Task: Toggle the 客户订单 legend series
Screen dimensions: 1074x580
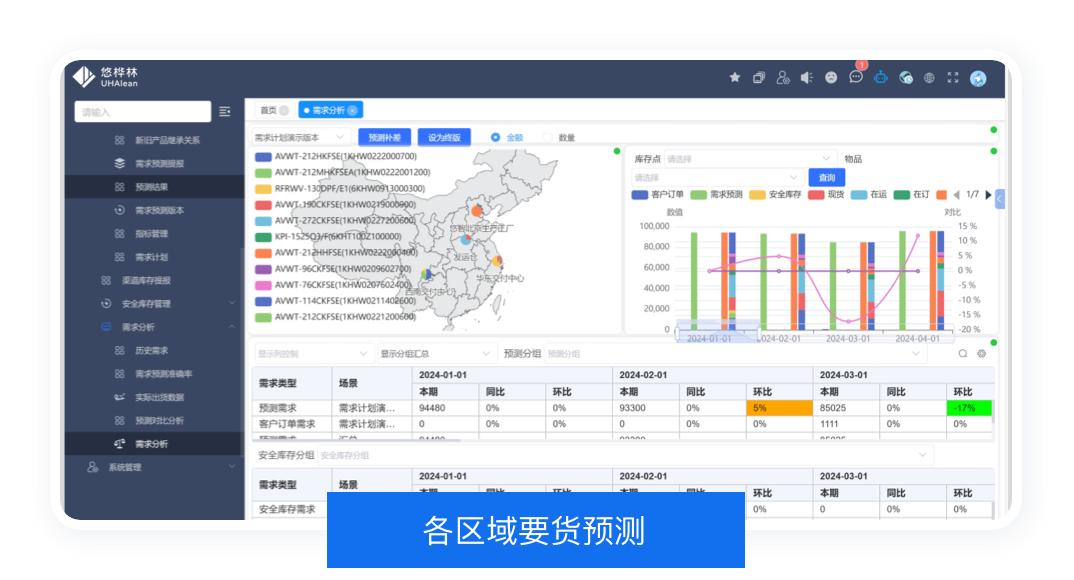Action: point(658,194)
